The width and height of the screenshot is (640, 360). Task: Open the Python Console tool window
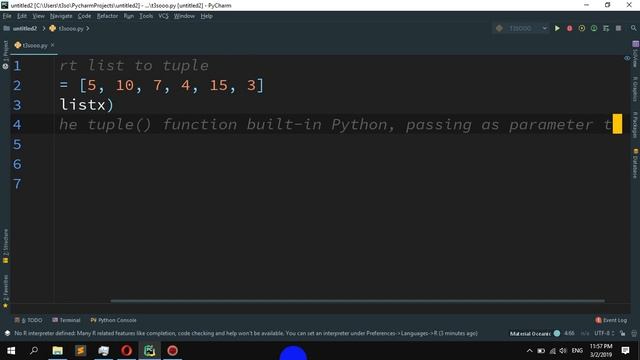pos(114,320)
